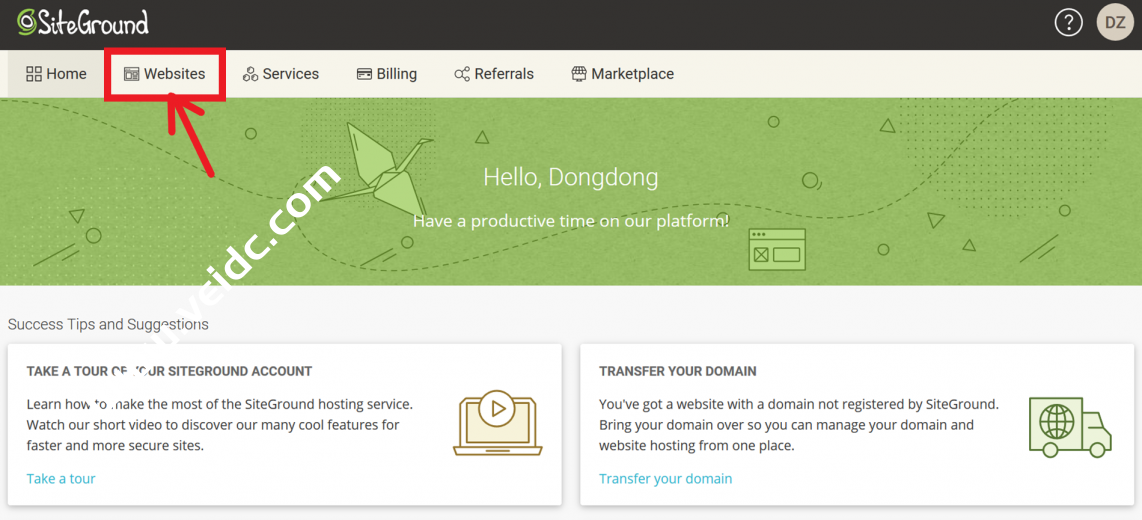Click the Hello, Dongdong greeting
The width and height of the screenshot is (1142, 520).
click(570, 178)
